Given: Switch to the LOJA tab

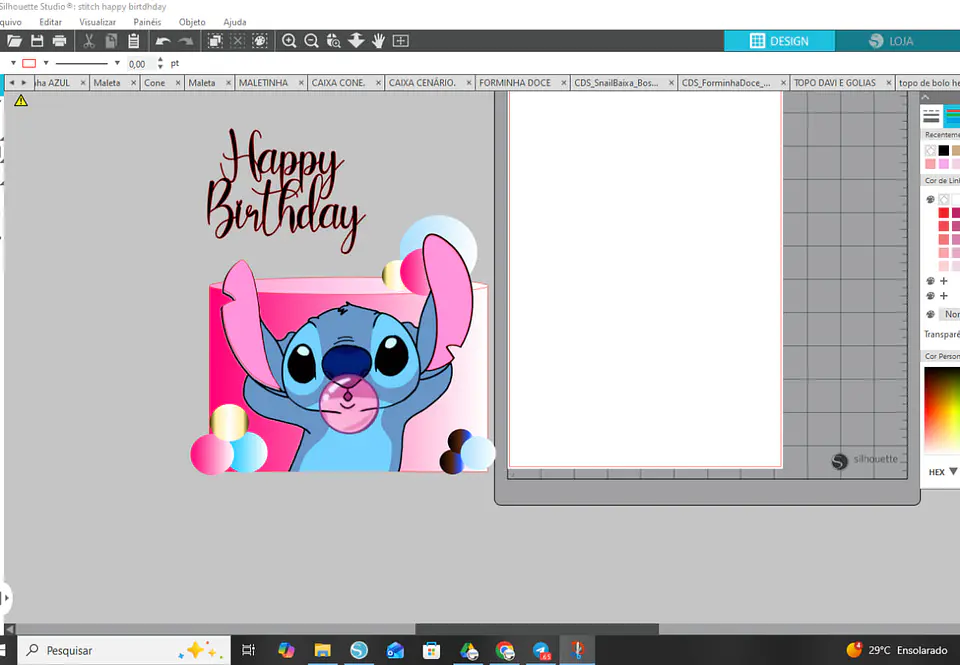Looking at the screenshot, I should [897, 41].
